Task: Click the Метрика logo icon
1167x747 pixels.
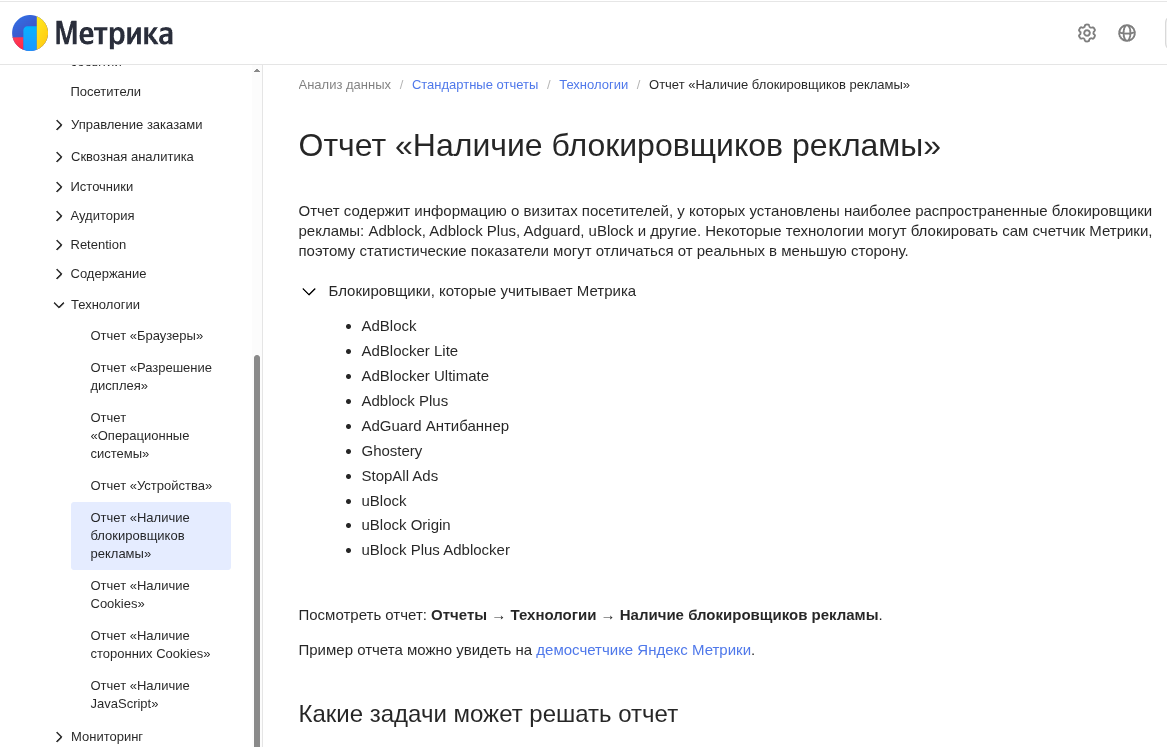Action: point(30,33)
